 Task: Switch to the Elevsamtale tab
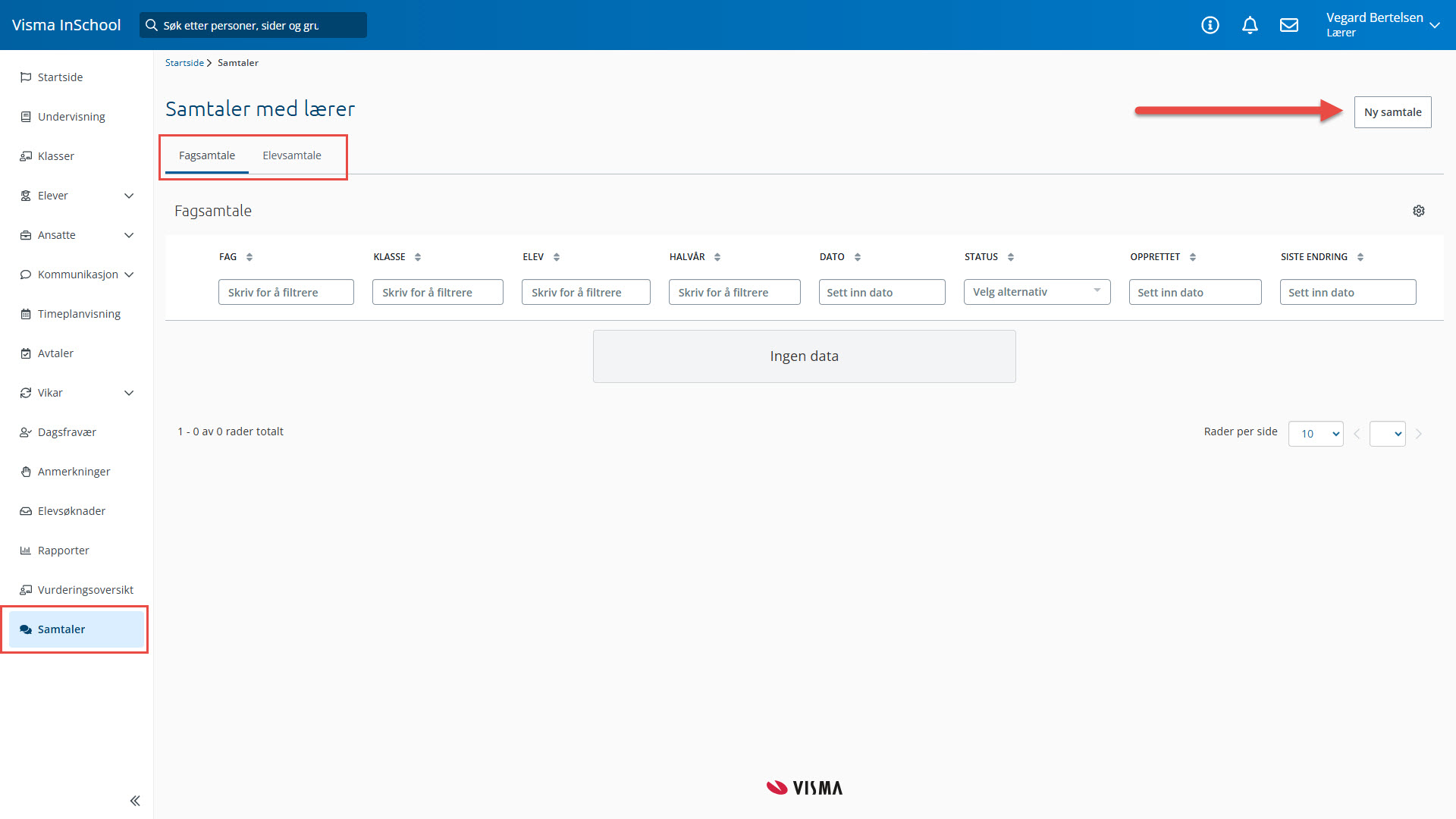coord(292,155)
